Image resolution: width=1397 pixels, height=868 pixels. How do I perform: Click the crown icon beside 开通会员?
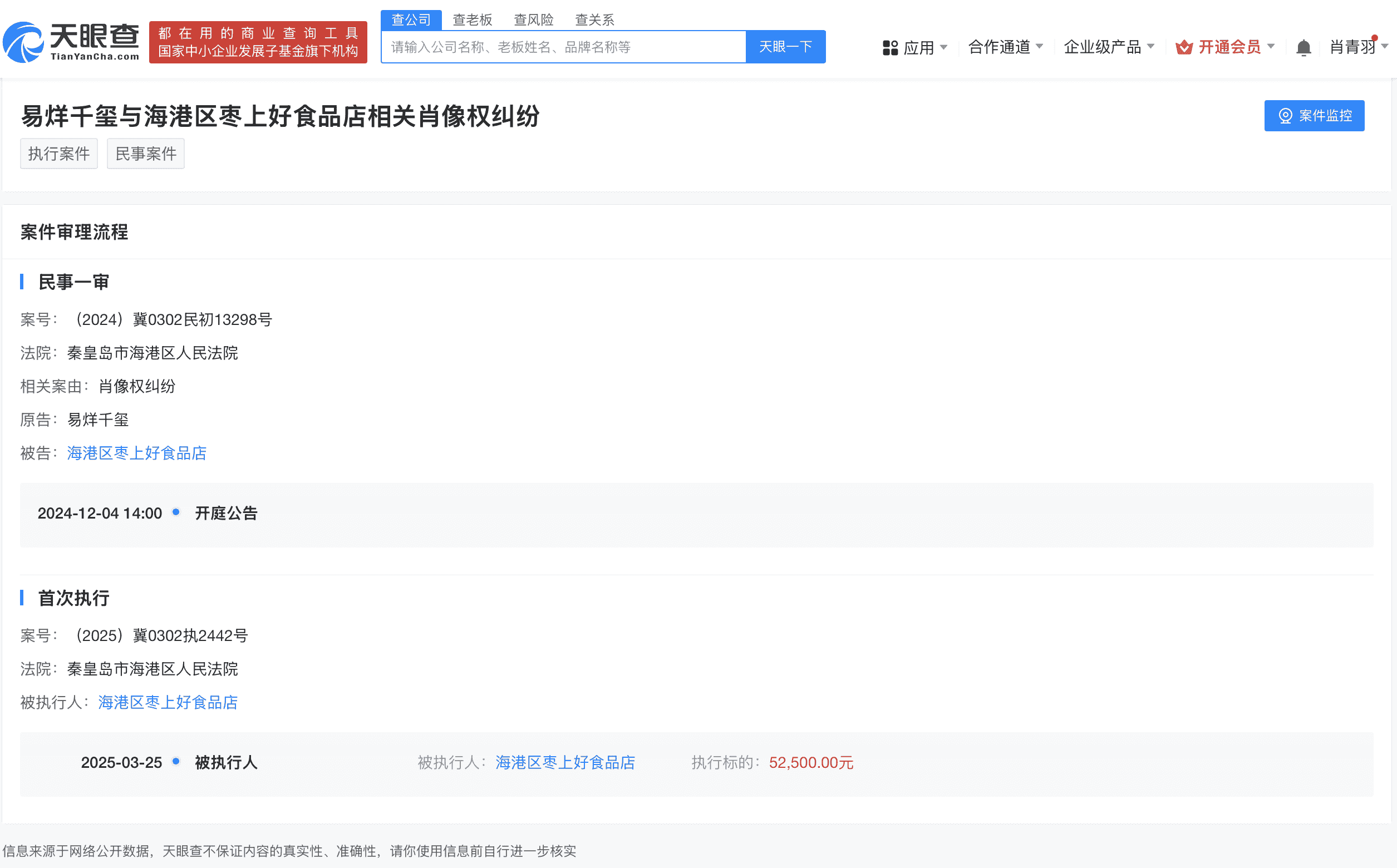[x=1184, y=47]
